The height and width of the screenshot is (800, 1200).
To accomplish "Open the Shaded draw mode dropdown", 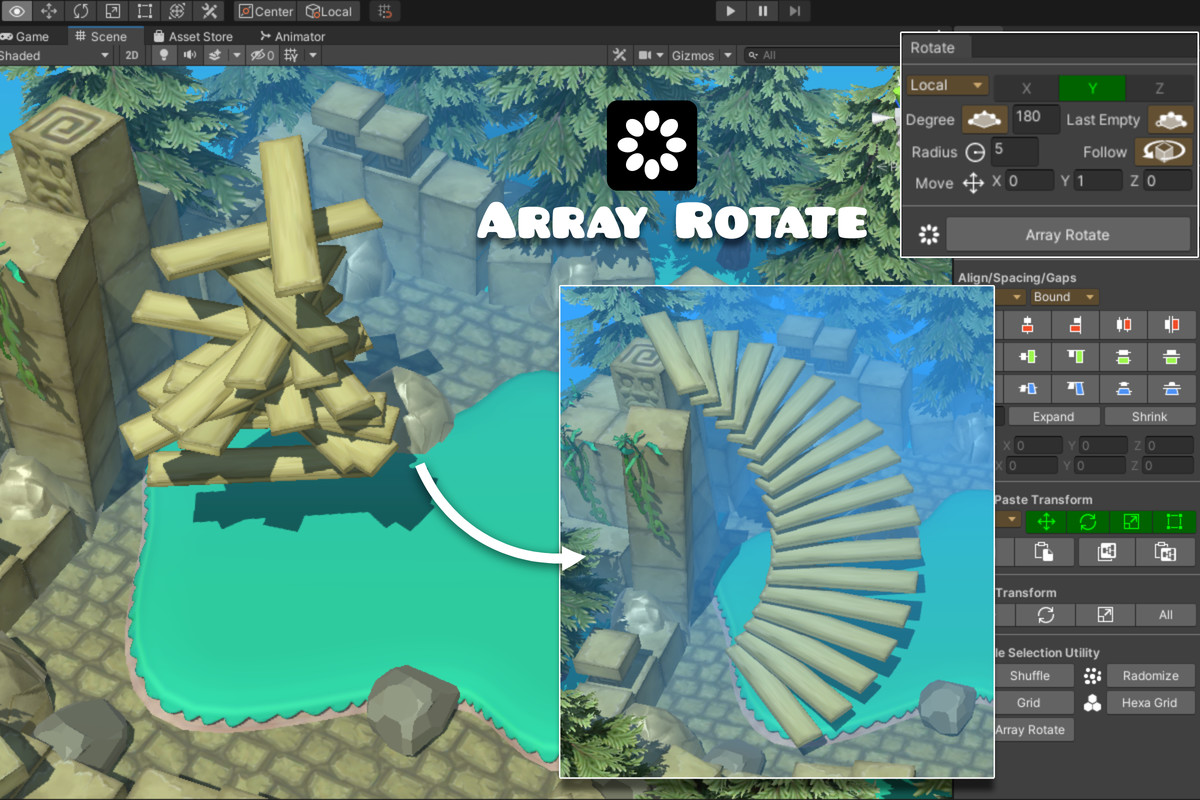I will (x=55, y=55).
